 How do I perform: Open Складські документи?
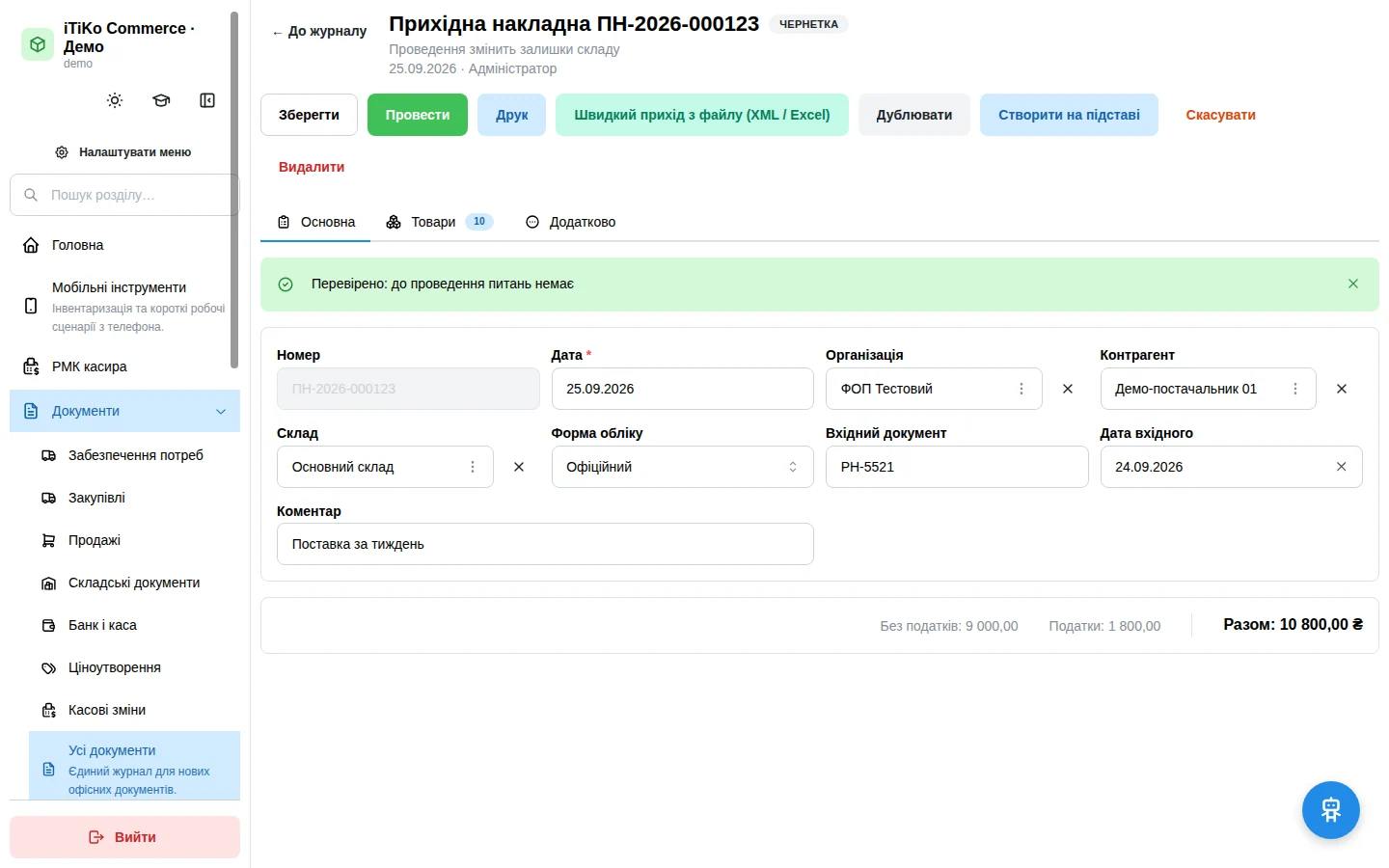tap(134, 583)
